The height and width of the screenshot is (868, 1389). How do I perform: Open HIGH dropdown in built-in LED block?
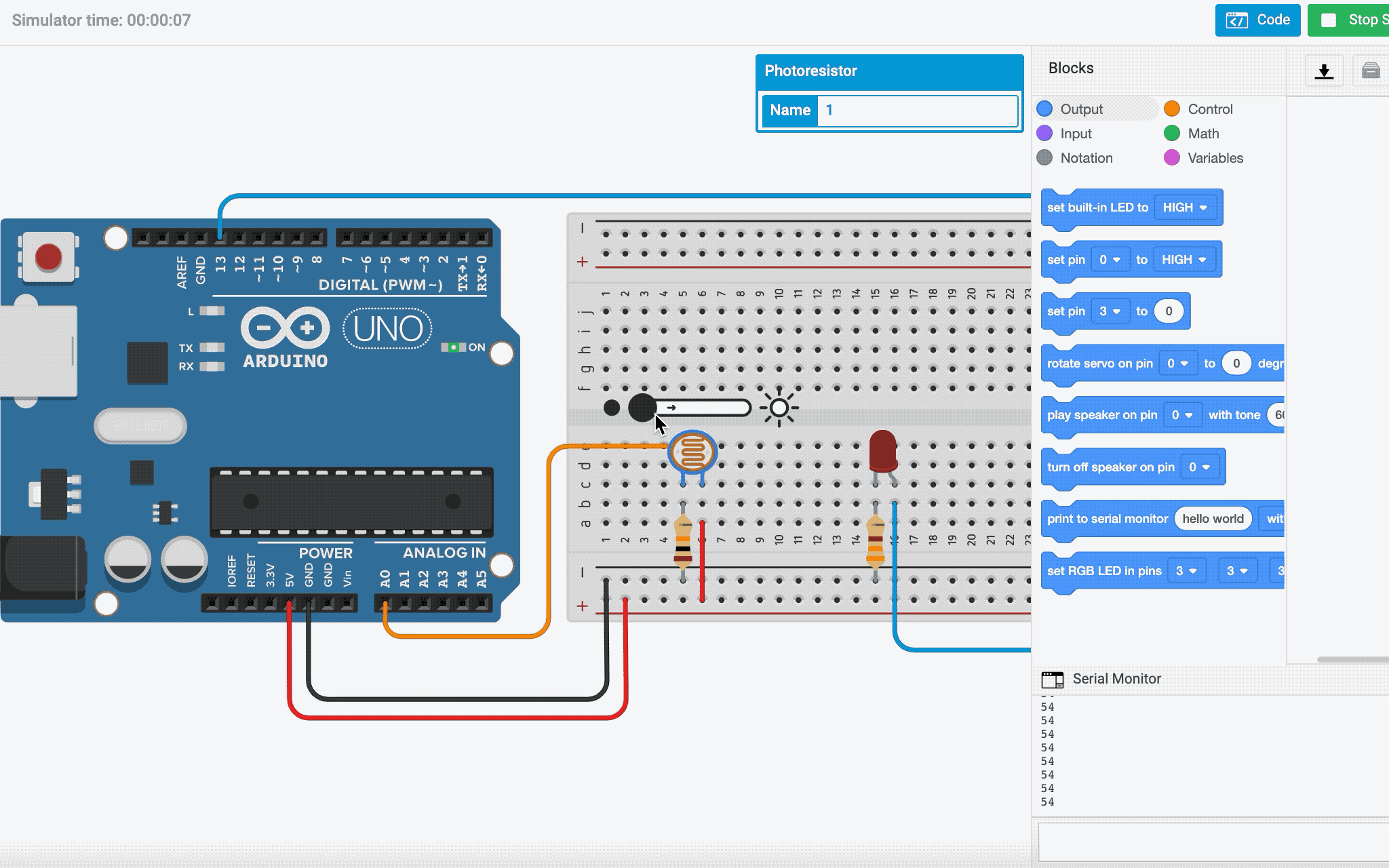[1185, 208]
